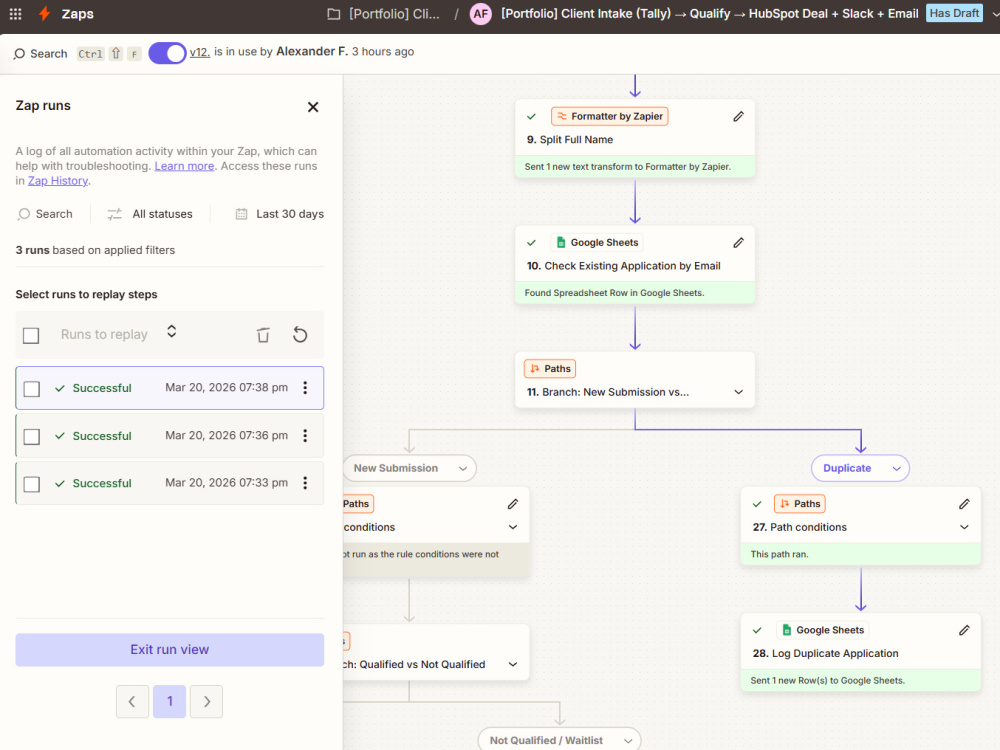Open the New Submission path dropdown

[x=409, y=468]
